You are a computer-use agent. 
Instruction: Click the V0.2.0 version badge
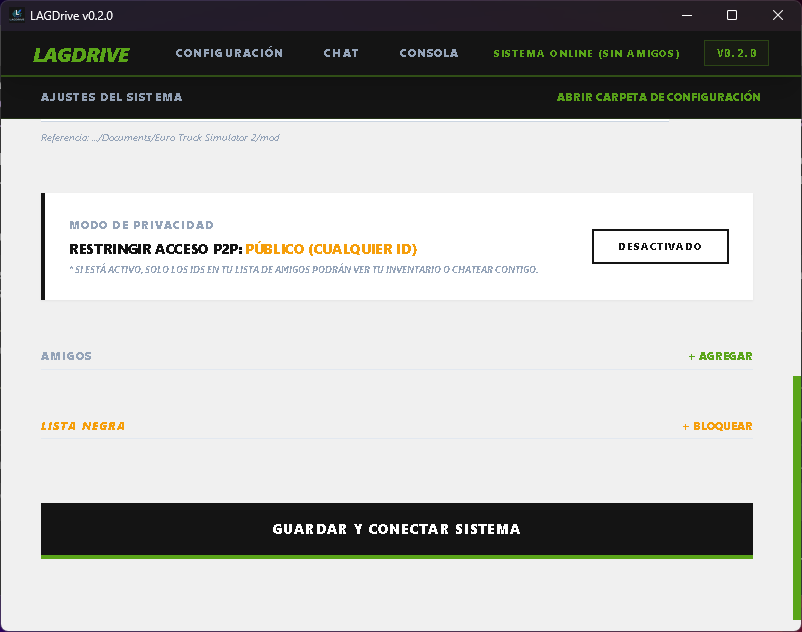tap(736, 53)
